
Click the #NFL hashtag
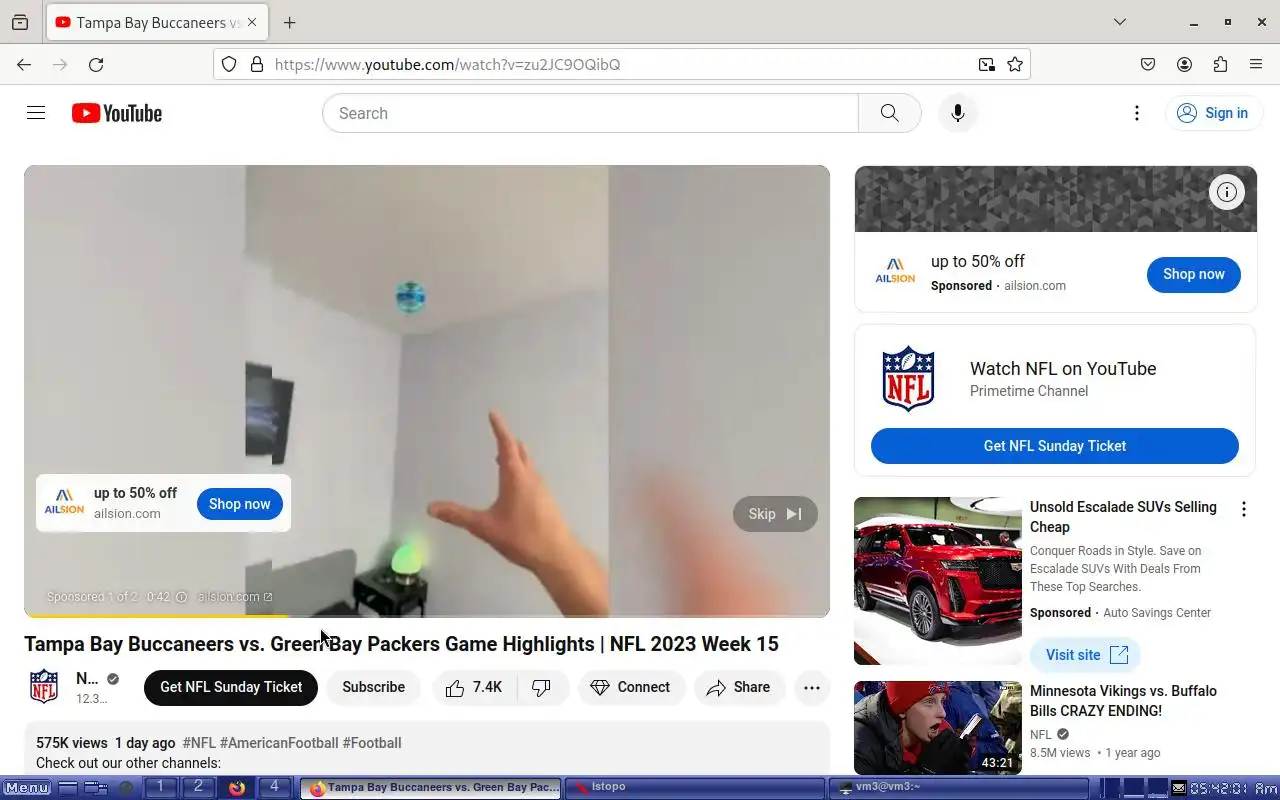(199, 743)
